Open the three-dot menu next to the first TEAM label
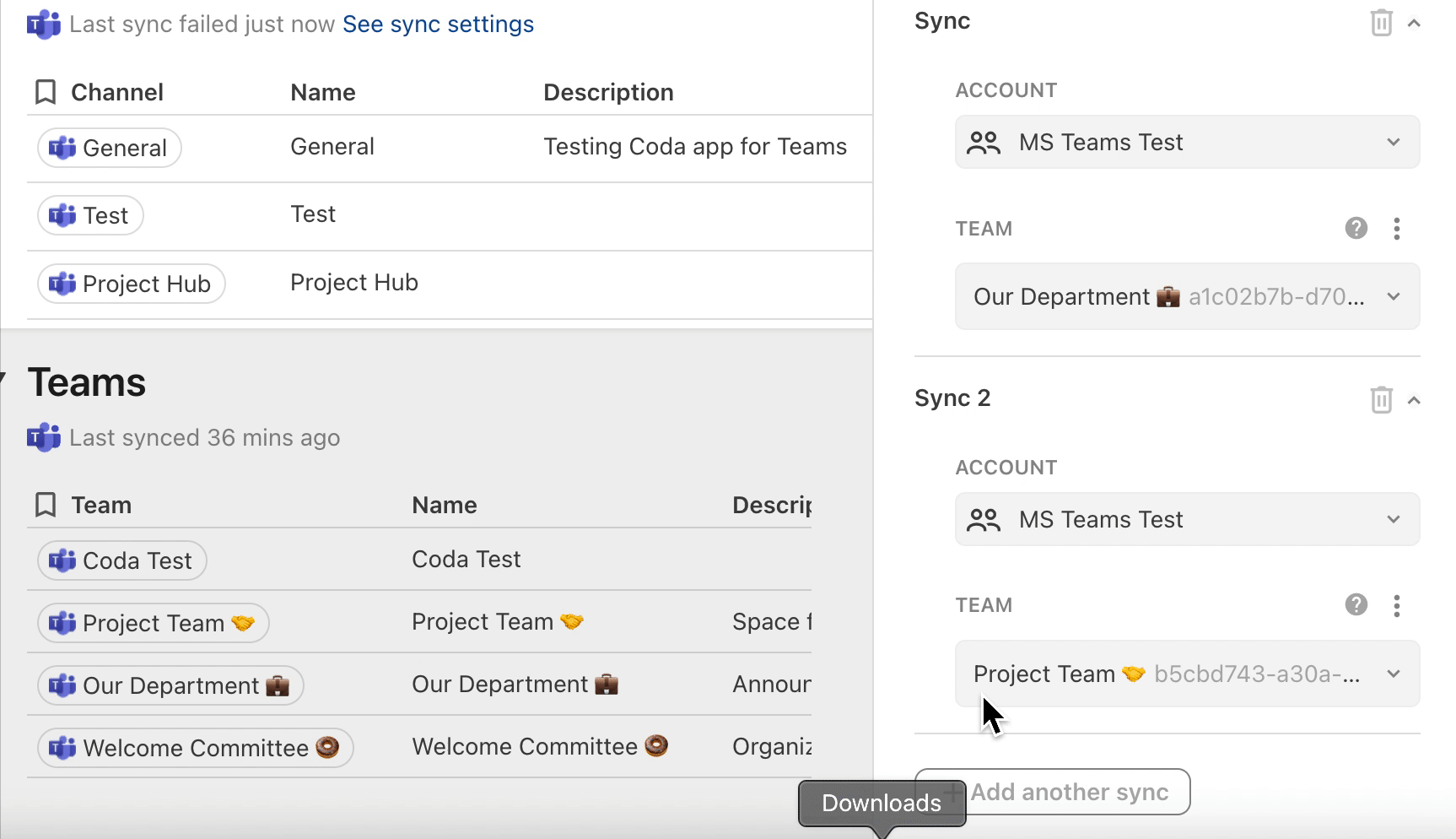This screenshot has height=839, width=1456. click(x=1396, y=228)
